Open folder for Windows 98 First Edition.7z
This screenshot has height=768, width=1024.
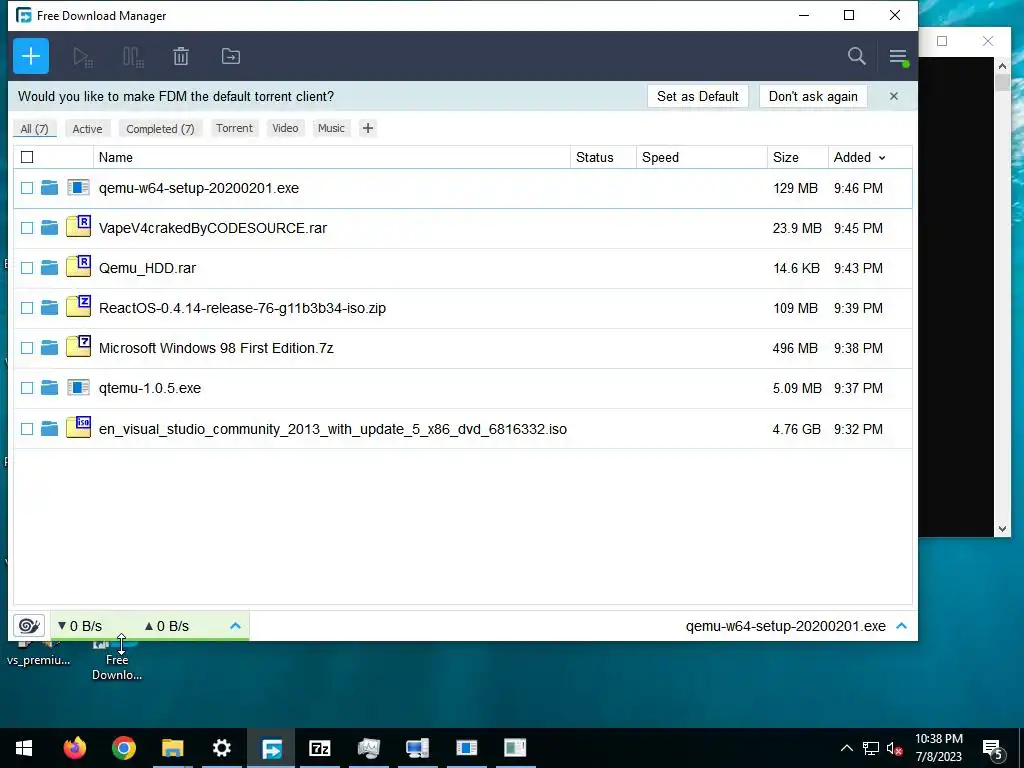coord(49,348)
